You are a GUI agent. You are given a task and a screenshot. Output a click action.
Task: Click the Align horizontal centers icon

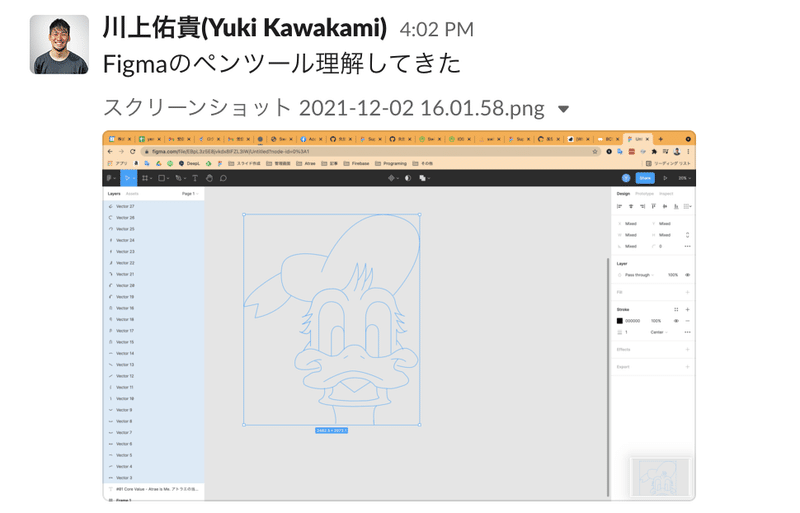(x=631, y=206)
